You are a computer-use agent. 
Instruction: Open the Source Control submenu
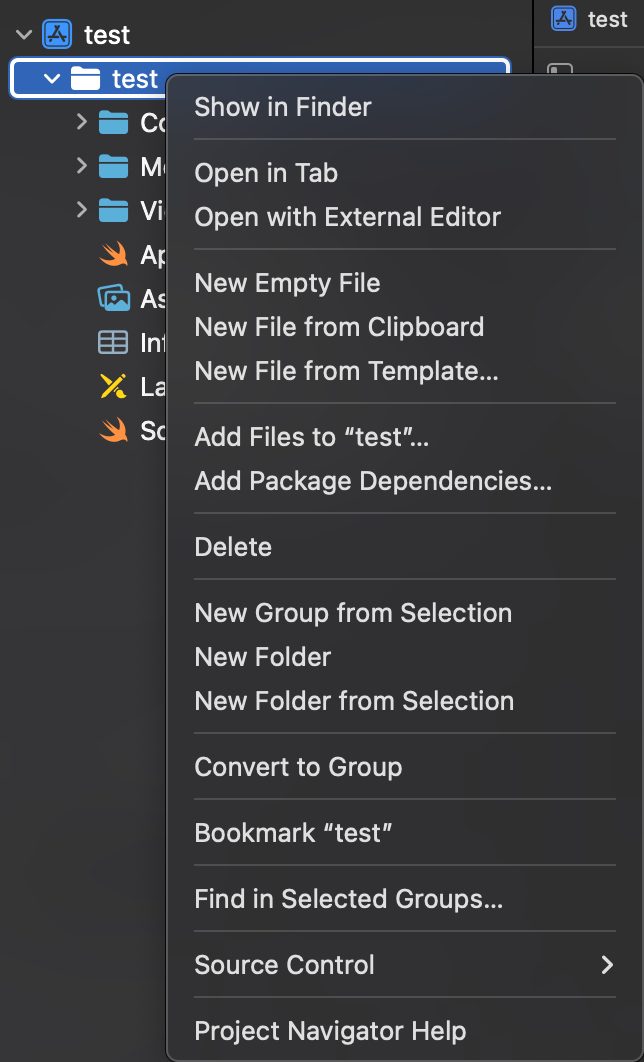404,965
